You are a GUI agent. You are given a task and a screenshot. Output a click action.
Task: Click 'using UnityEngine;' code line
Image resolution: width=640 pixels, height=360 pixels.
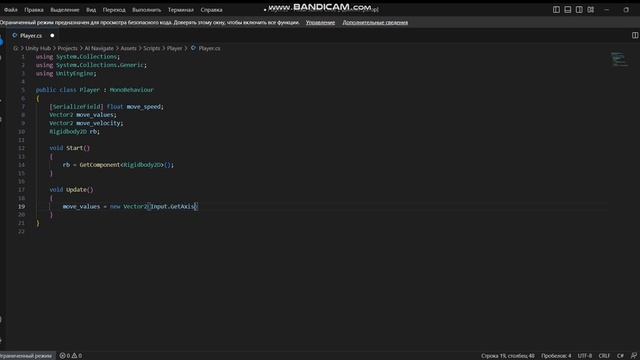66,73
